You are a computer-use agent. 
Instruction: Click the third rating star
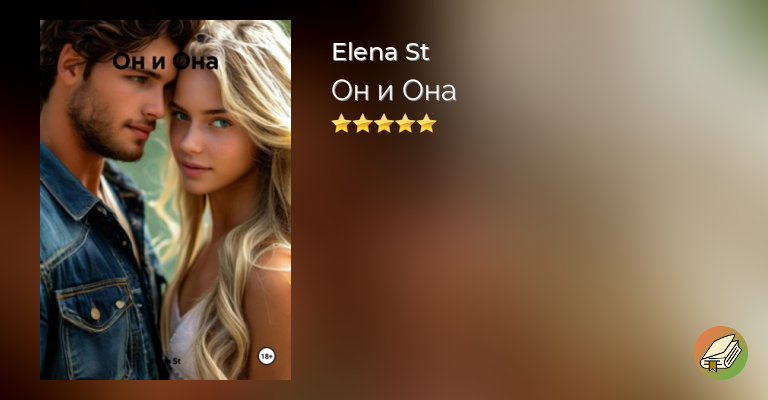[x=384, y=123]
